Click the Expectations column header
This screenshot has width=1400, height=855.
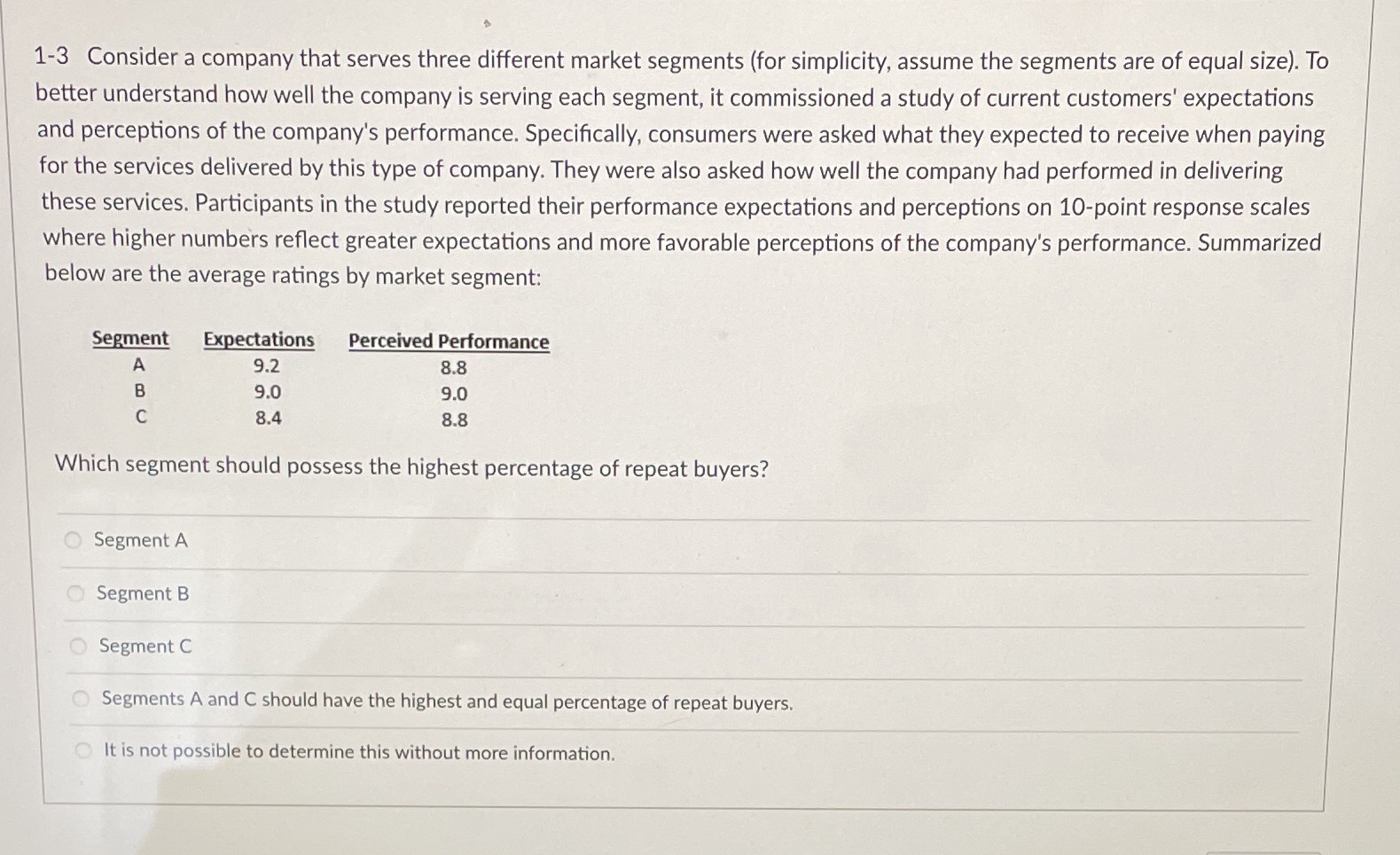258,339
